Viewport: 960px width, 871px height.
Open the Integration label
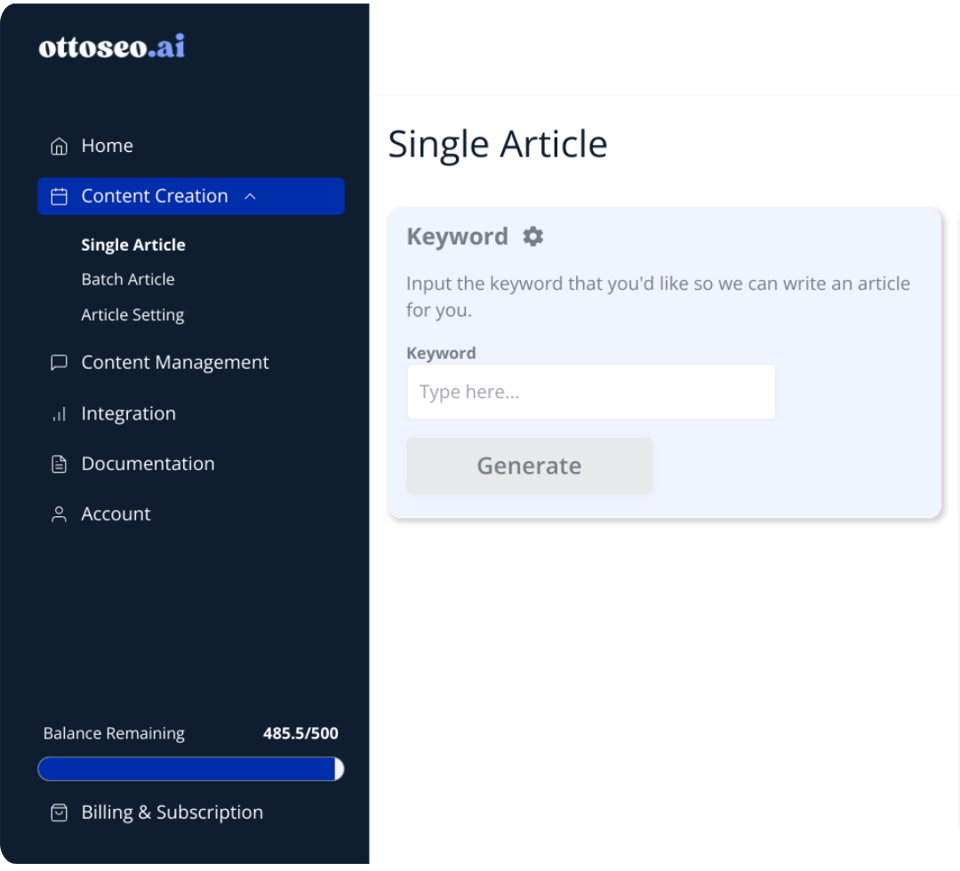pos(128,414)
